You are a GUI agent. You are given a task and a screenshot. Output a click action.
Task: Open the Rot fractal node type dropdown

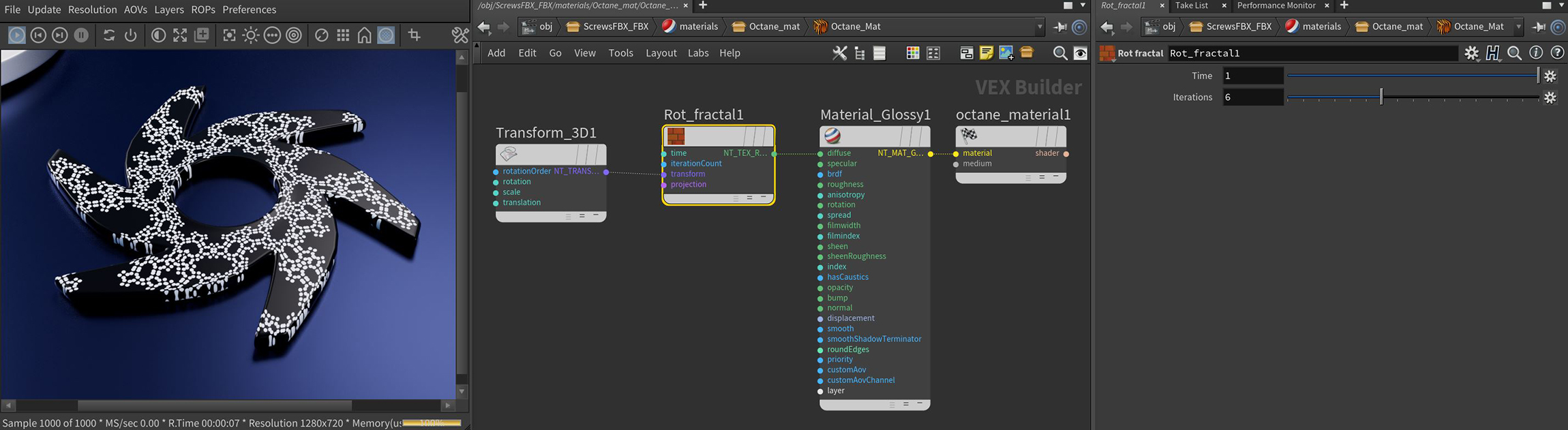(1107, 53)
